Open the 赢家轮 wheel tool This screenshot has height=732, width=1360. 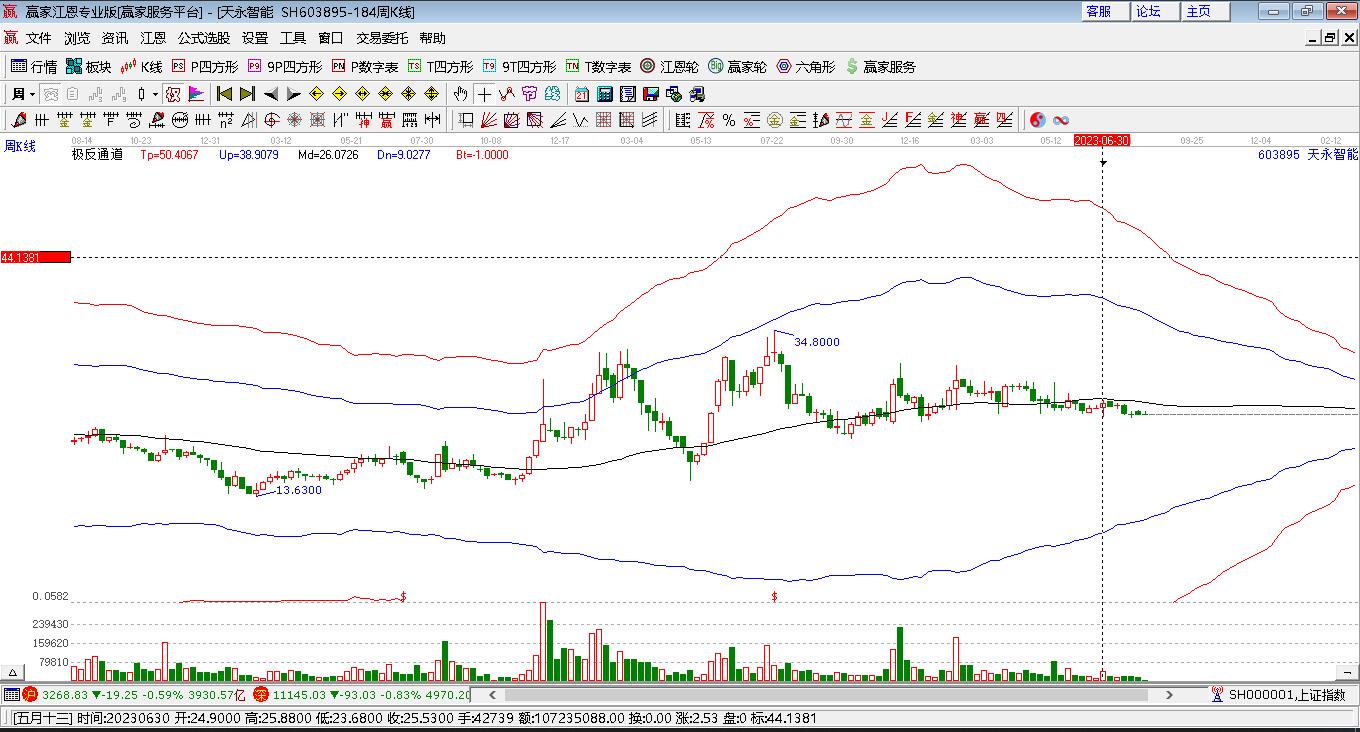point(737,67)
